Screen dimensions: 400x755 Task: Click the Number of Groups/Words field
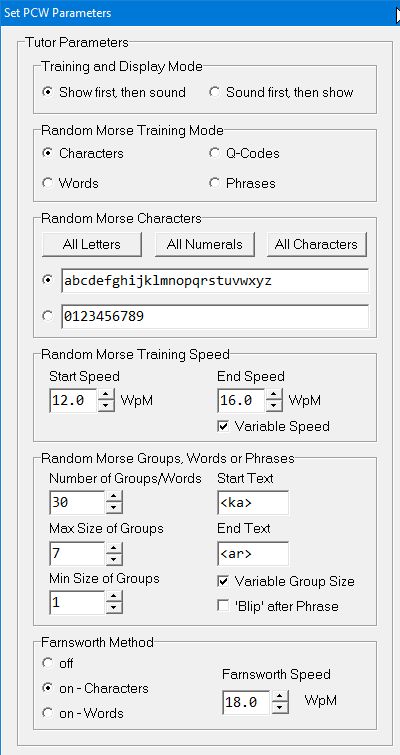(77, 502)
